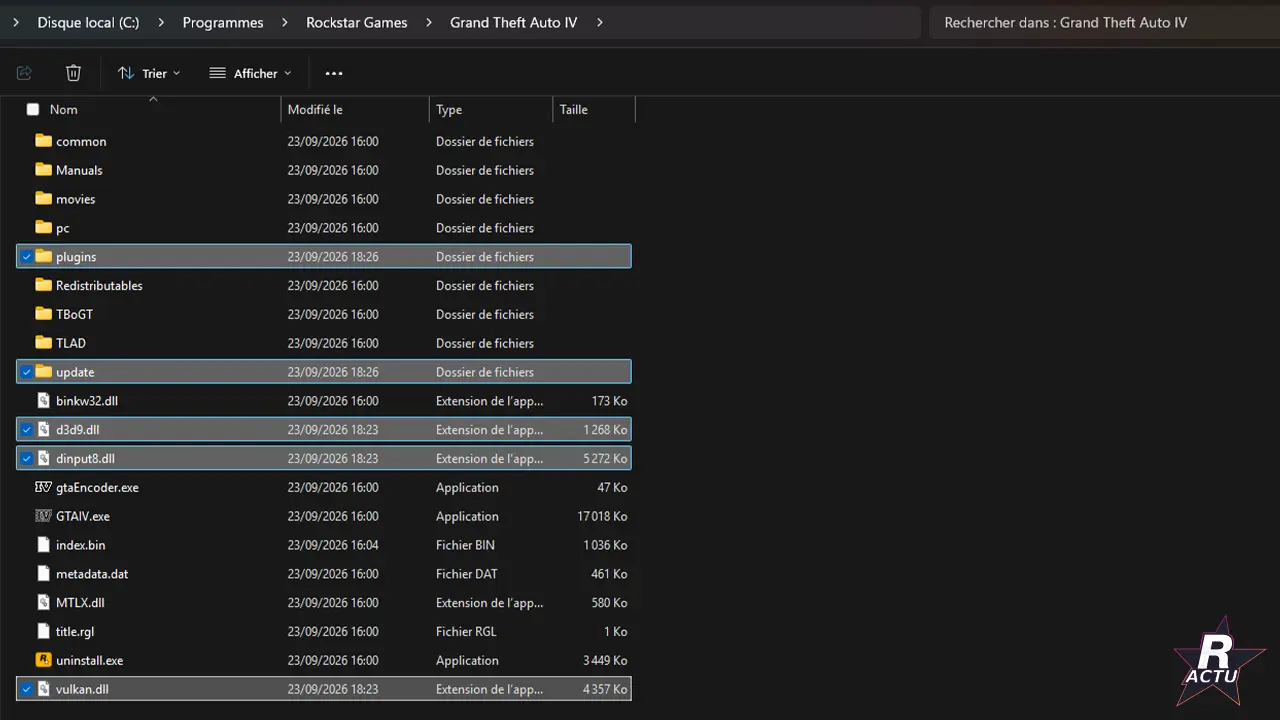Navigate to Disque local (C:) breadcrumb

tap(88, 22)
